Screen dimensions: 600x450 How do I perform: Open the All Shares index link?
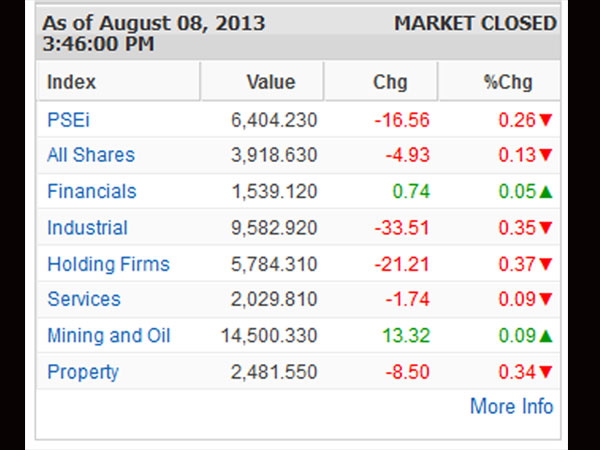click(90, 155)
